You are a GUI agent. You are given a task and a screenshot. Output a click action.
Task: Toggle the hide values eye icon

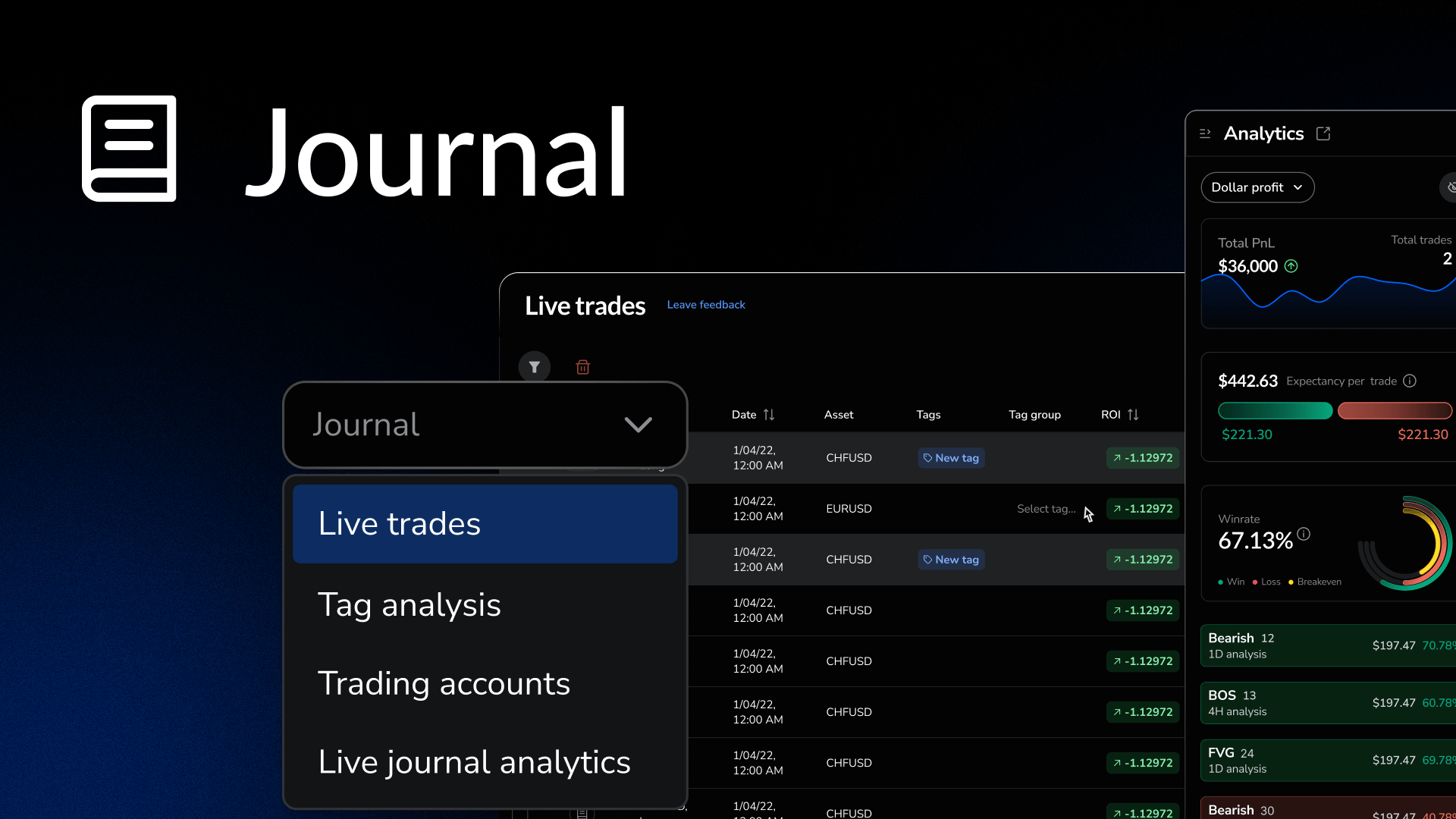point(1449,187)
